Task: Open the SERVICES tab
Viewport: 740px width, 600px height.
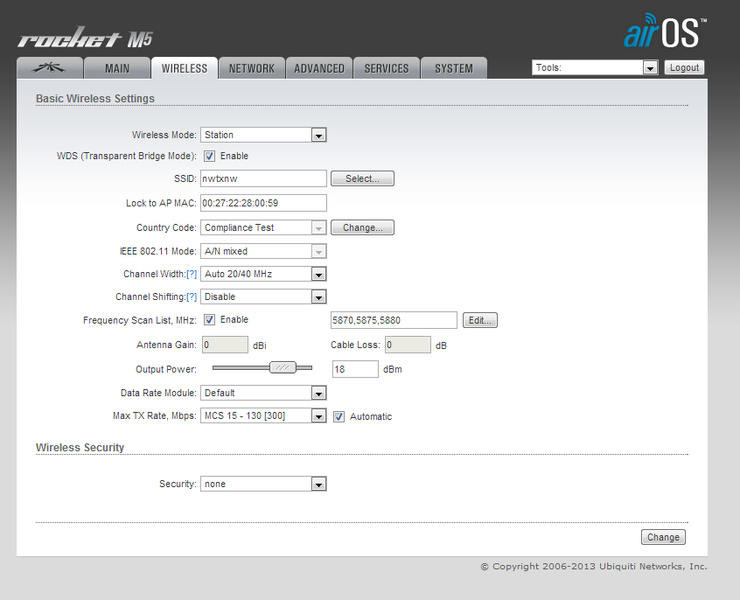Action: [387, 68]
